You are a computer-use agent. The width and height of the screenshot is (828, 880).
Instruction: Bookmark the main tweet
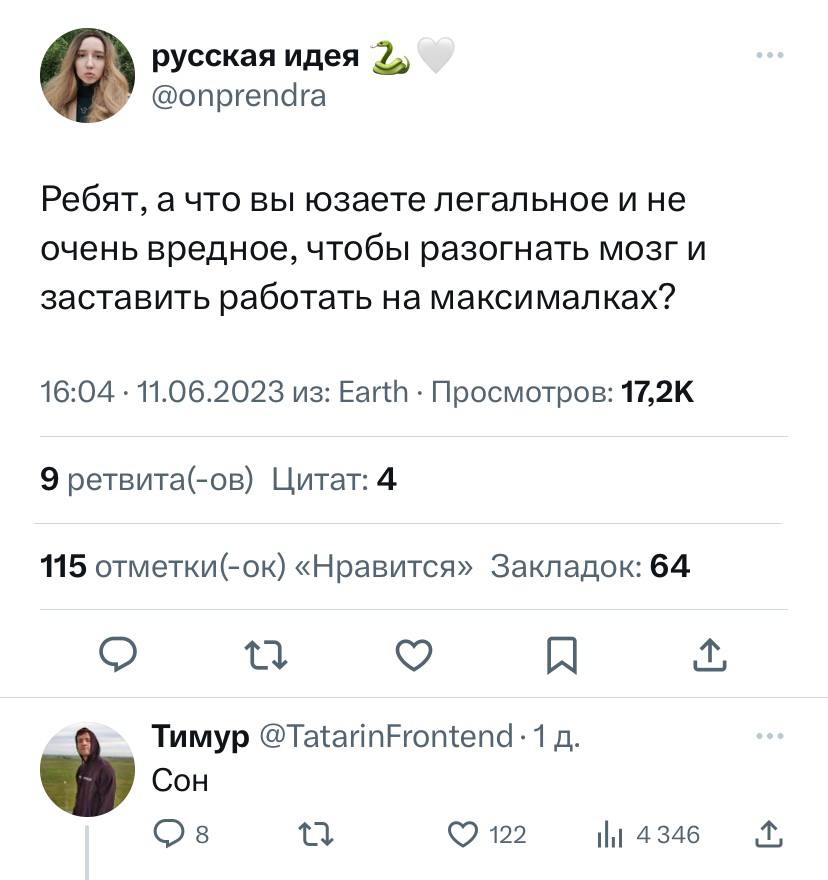562,655
